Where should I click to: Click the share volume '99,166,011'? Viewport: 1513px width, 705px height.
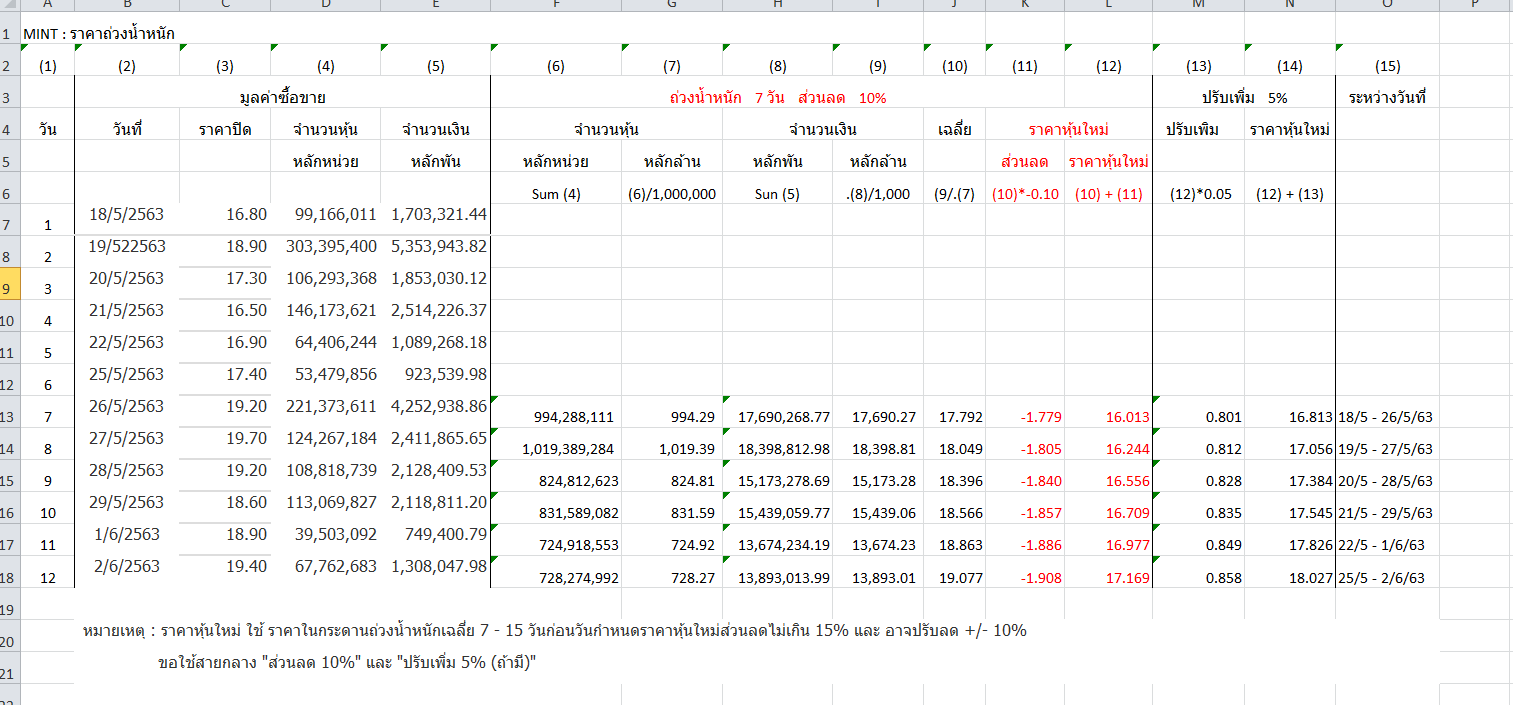(x=336, y=214)
